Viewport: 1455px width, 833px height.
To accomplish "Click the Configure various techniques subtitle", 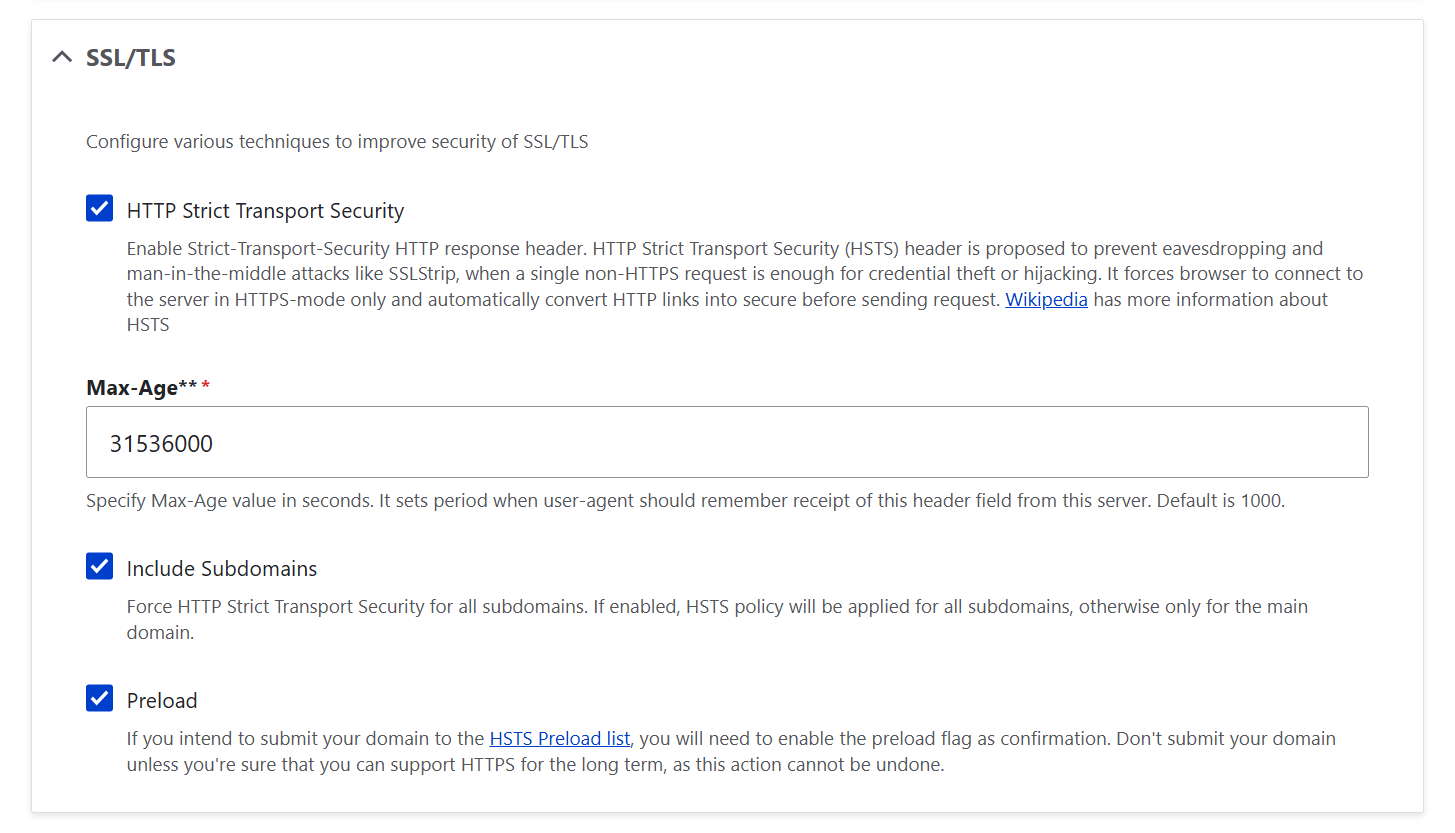I will click(x=337, y=141).
